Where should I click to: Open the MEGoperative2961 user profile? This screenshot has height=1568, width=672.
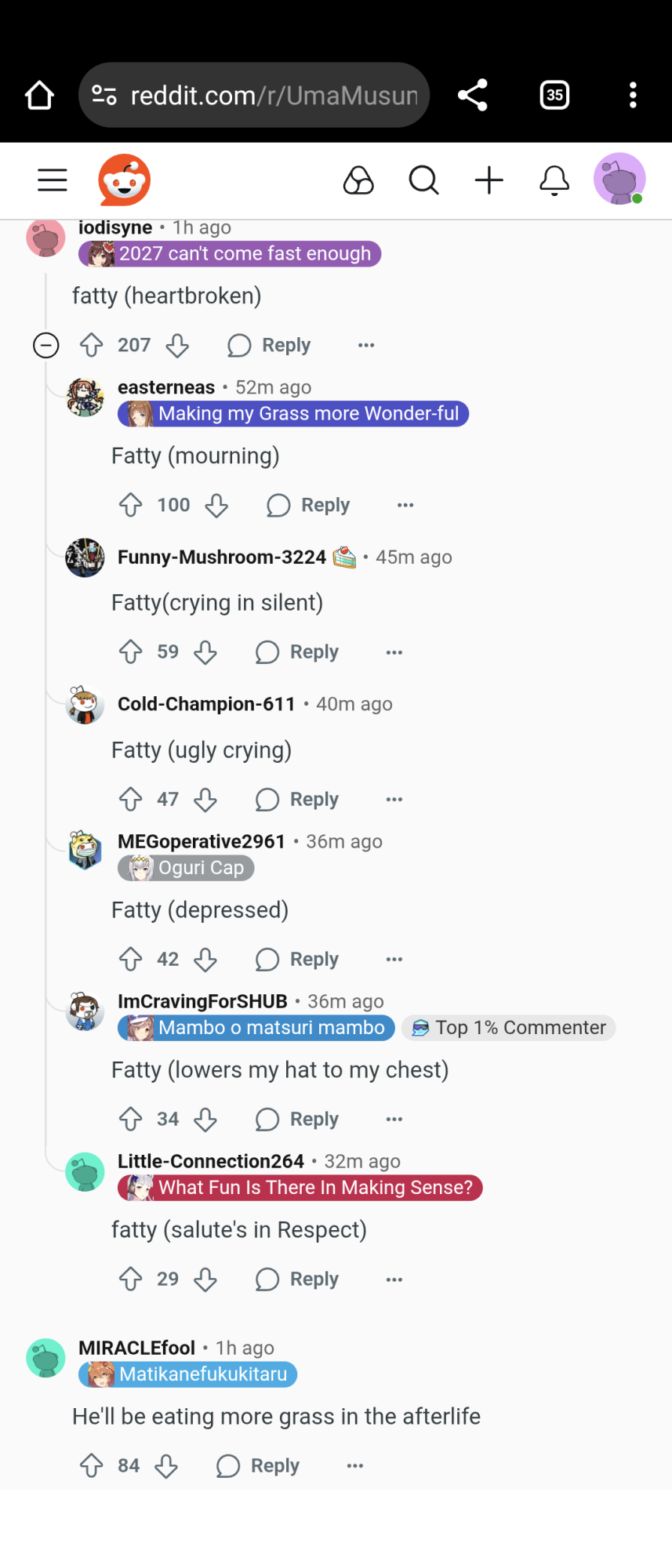(x=201, y=841)
